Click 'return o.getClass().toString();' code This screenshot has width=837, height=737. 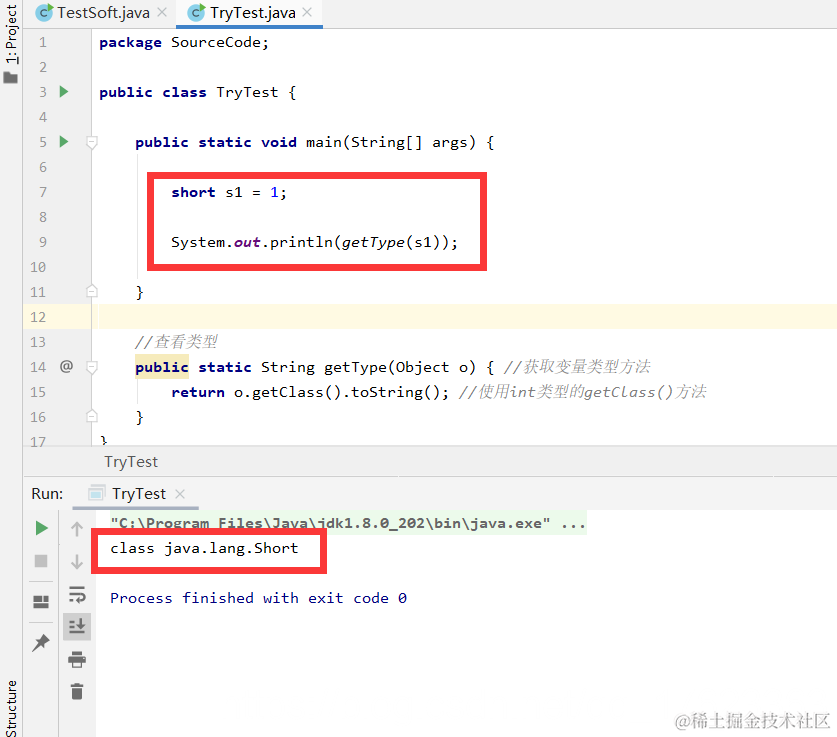coord(310,392)
